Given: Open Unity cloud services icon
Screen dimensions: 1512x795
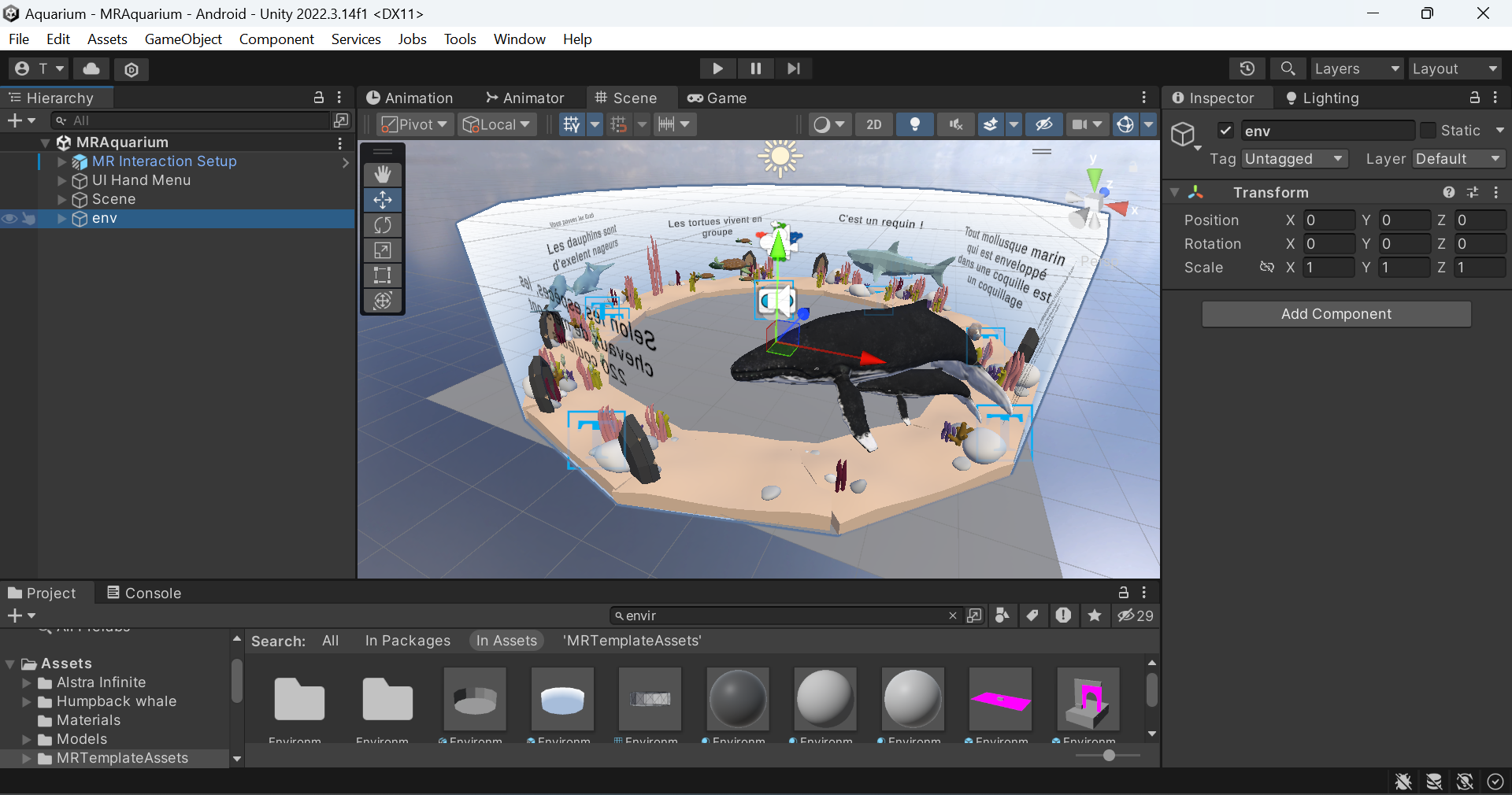Looking at the screenshot, I should click(x=91, y=68).
